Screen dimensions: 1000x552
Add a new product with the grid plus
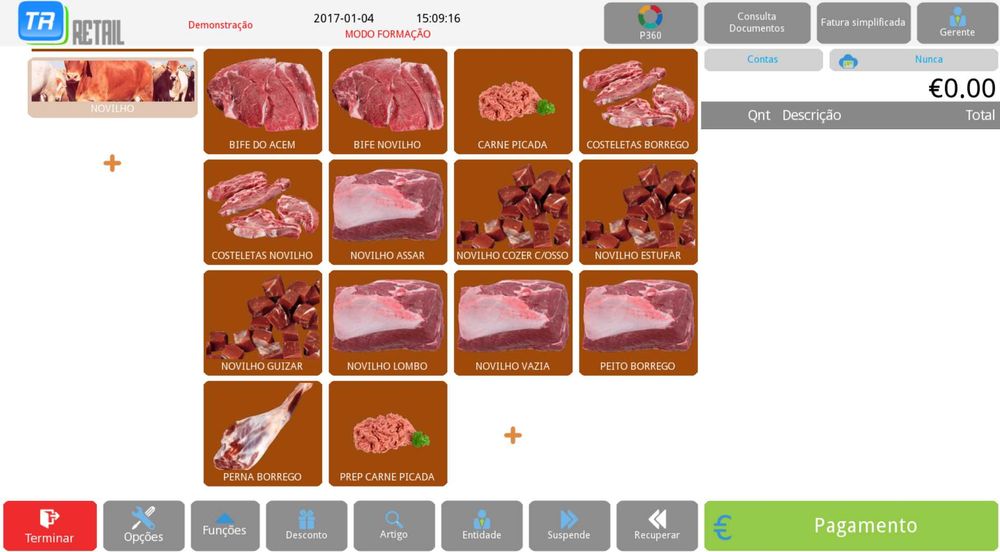pyautogui.click(x=513, y=435)
